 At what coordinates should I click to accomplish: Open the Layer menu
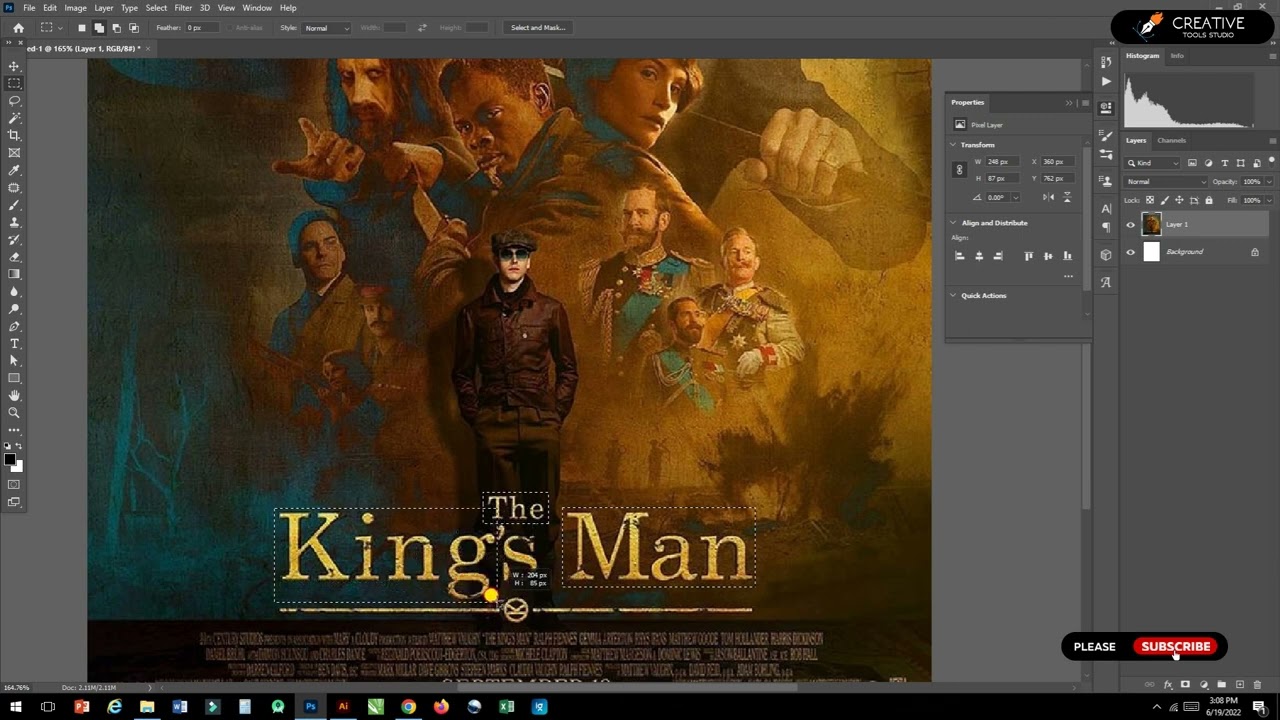(x=104, y=8)
